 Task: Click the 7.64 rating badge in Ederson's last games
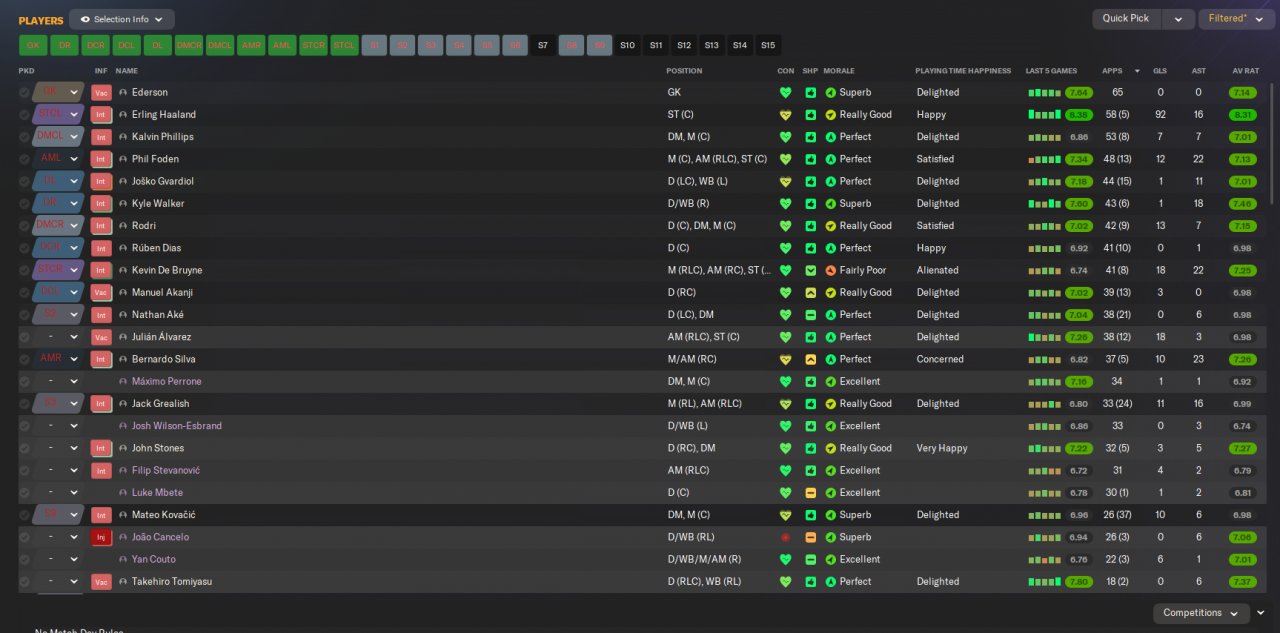pos(1079,92)
